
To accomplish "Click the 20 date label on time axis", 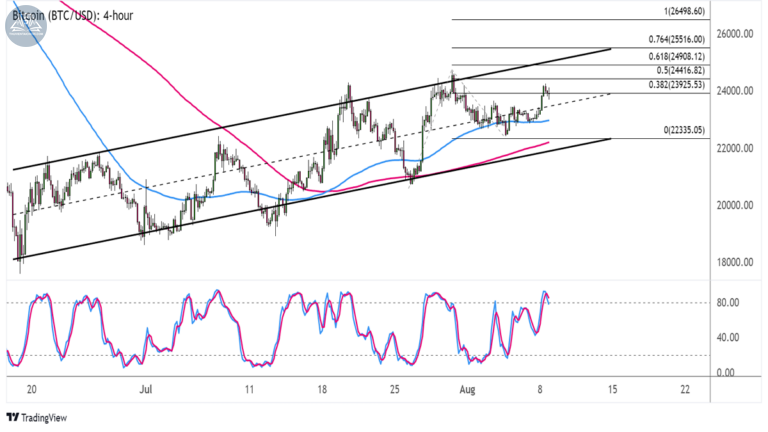I will coord(31,389).
